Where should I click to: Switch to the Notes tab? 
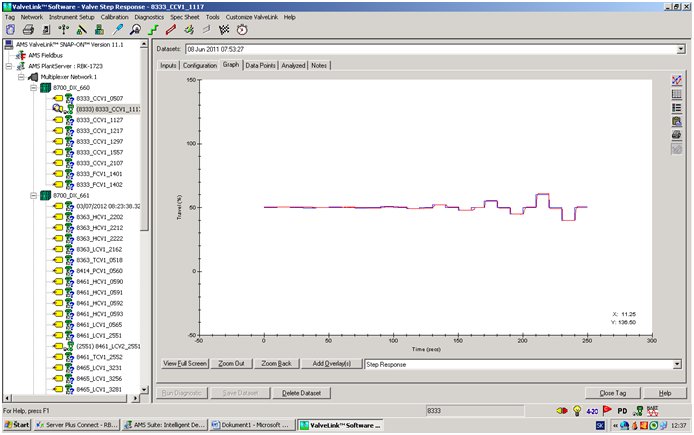[319, 65]
